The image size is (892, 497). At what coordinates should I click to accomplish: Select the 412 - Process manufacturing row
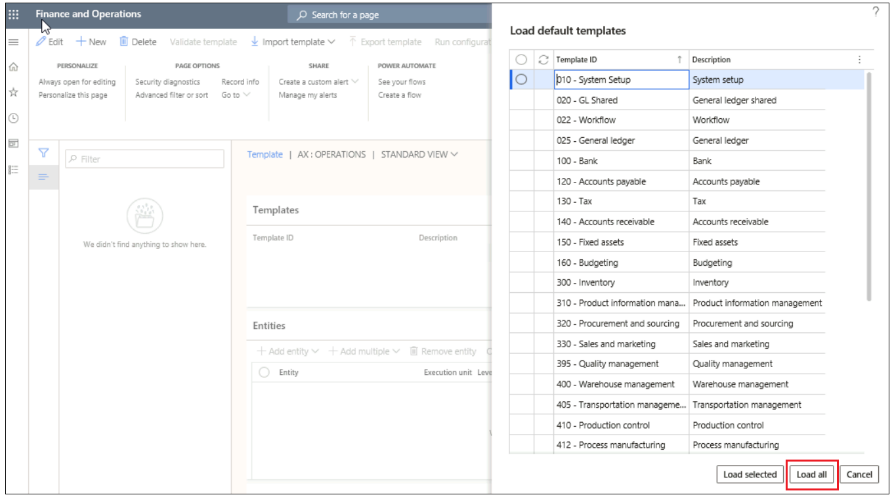tap(667, 445)
